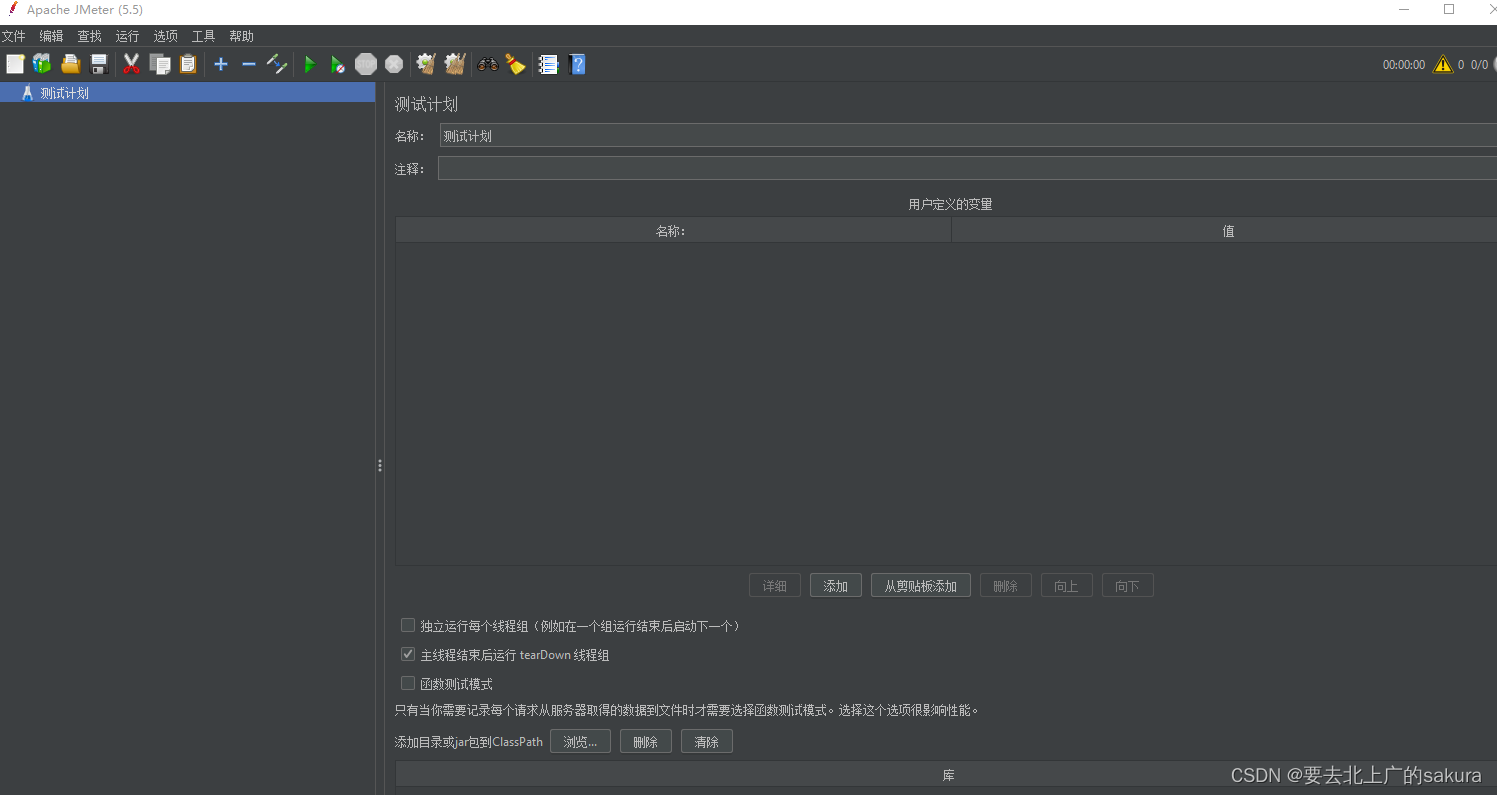
Task: Click the Expand All plus icon
Action: [x=220, y=64]
